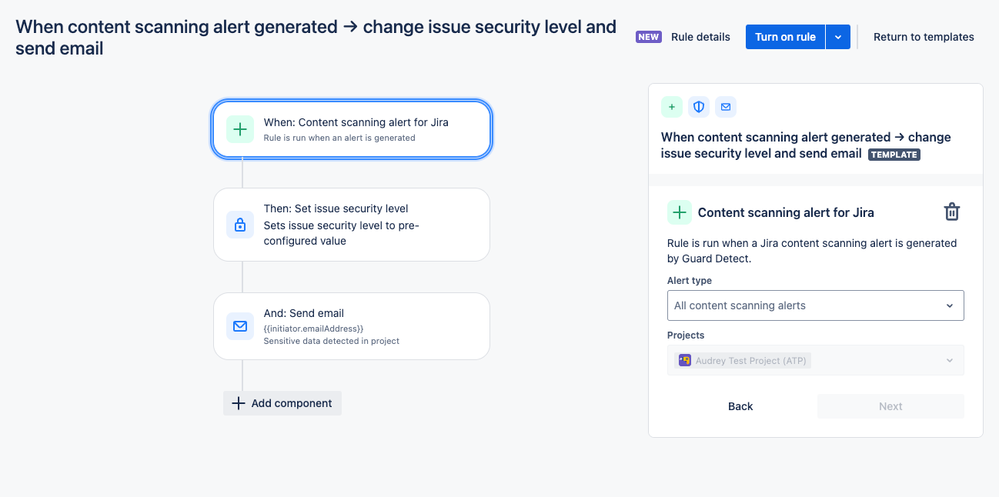The width and height of the screenshot is (999, 497).
Task: Click the Audrey Test Project avatar icon
Action: [x=685, y=361]
